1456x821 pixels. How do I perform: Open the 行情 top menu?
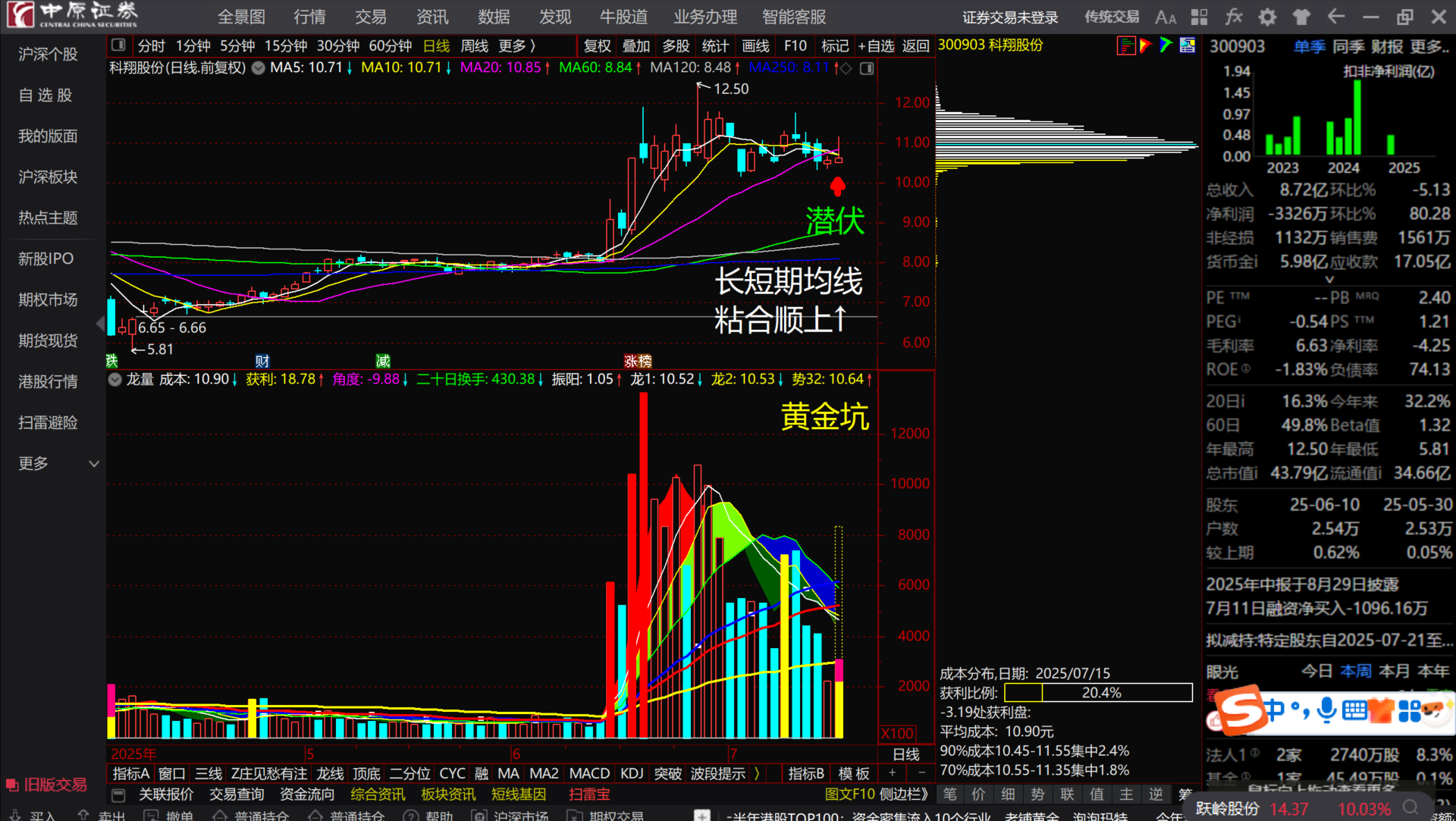(x=309, y=17)
